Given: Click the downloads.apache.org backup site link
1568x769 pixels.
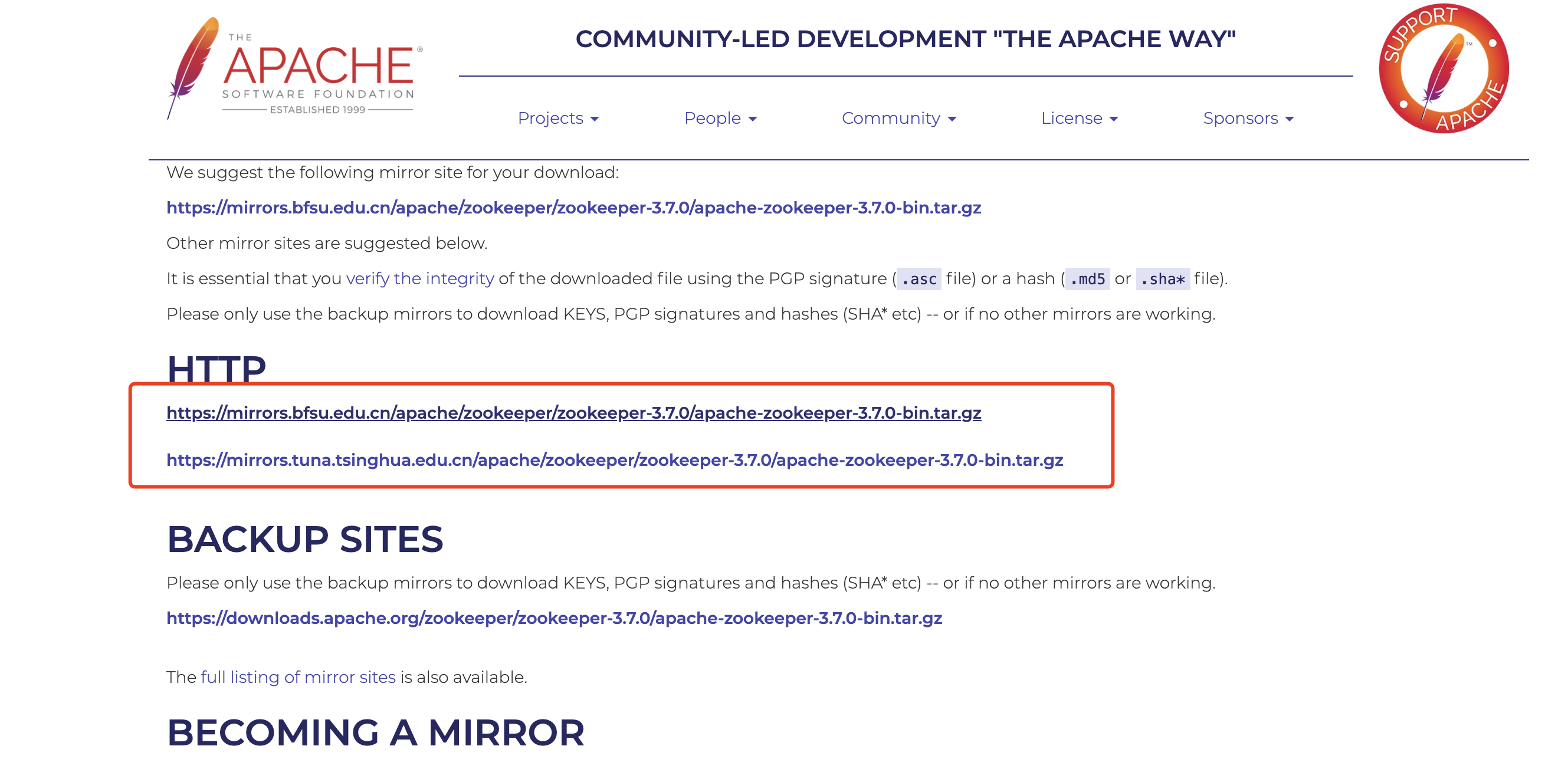Looking at the screenshot, I should (x=554, y=618).
